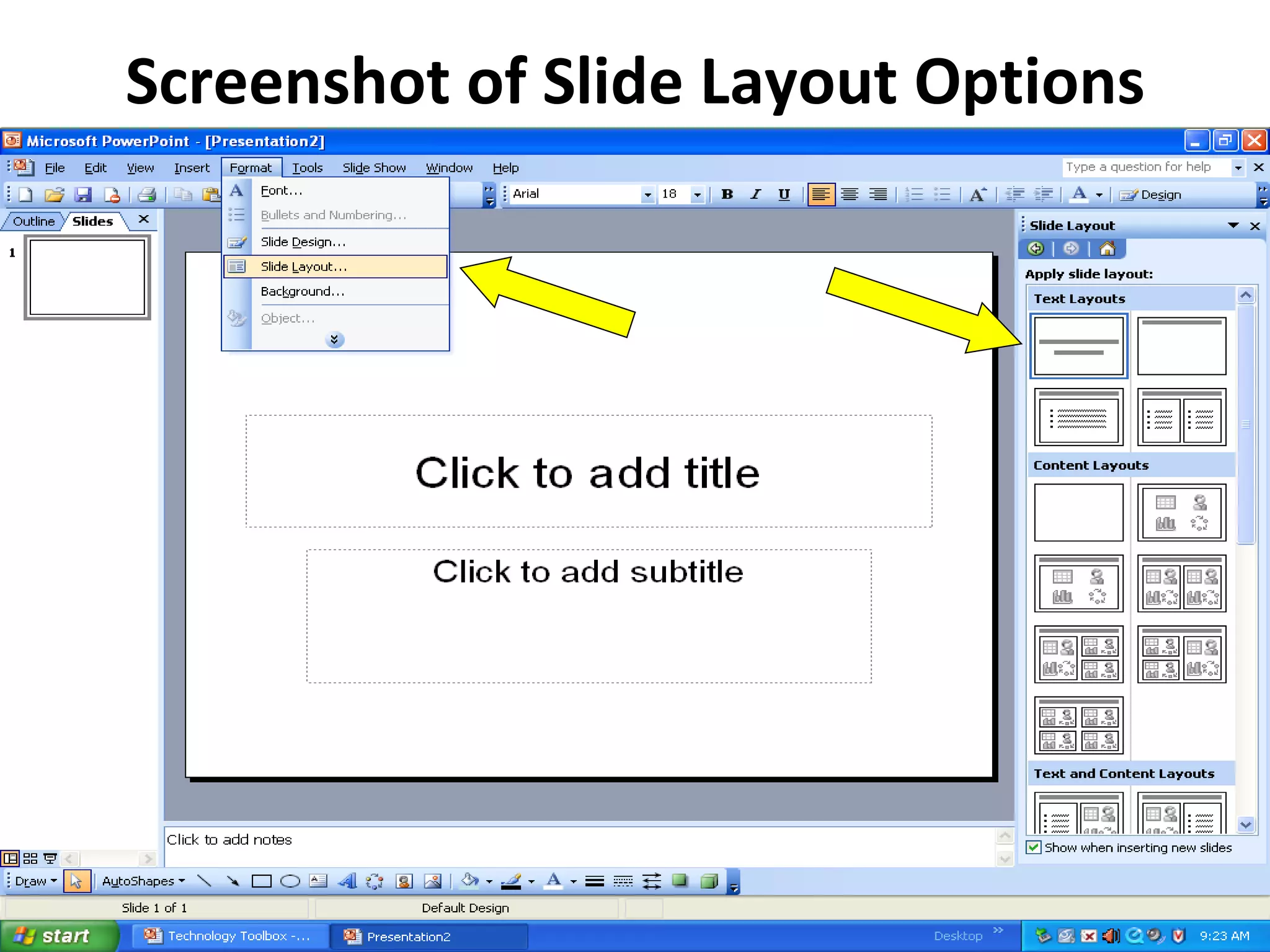
Task: Open Presentation2 taskbar item
Action: point(428,936)
